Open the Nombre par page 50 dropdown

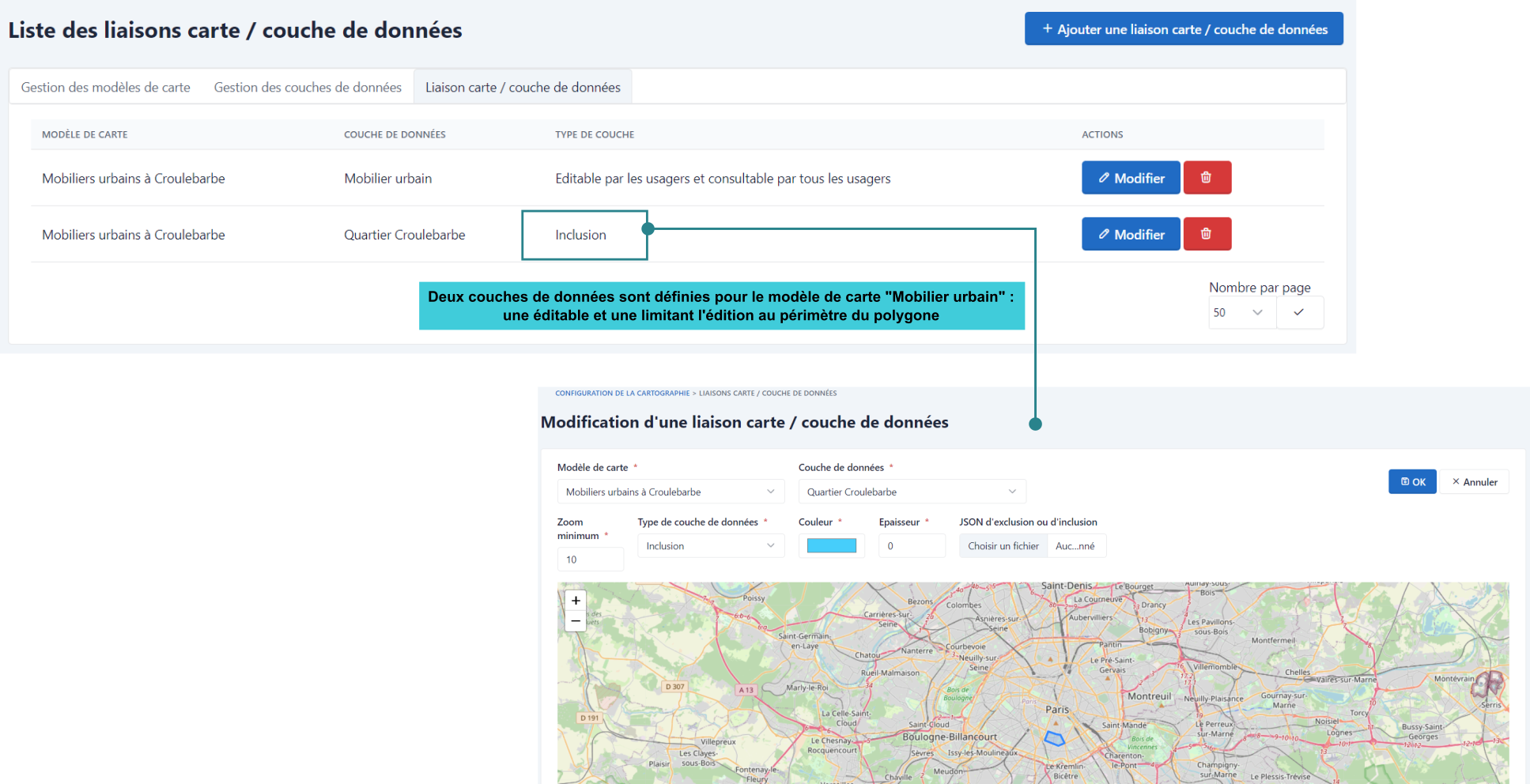tap(1241, 312)
